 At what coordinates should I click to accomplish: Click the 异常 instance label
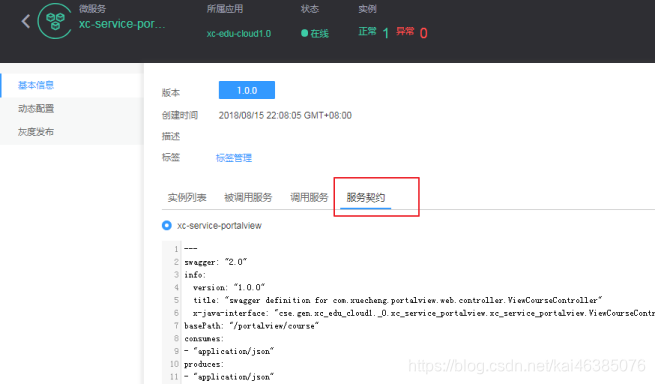(405, 32)
